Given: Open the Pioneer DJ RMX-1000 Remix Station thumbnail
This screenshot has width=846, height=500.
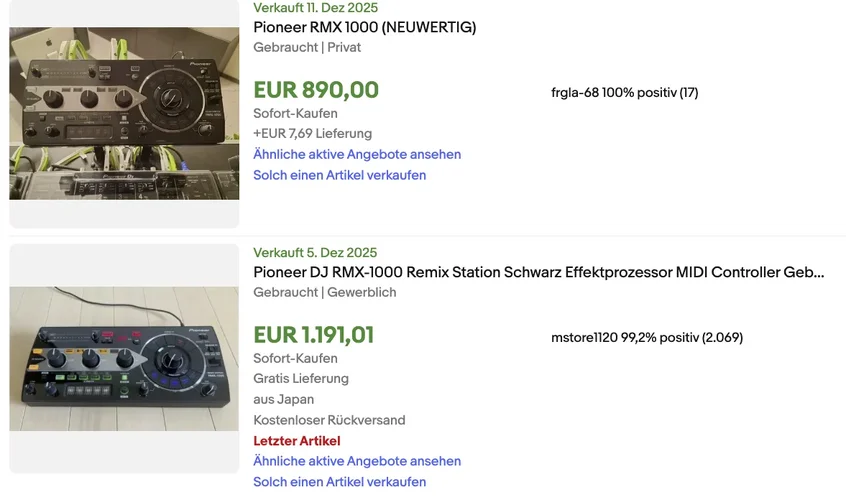Looking at the screenshot, I should pyautogui.click(x=124, y=358).
